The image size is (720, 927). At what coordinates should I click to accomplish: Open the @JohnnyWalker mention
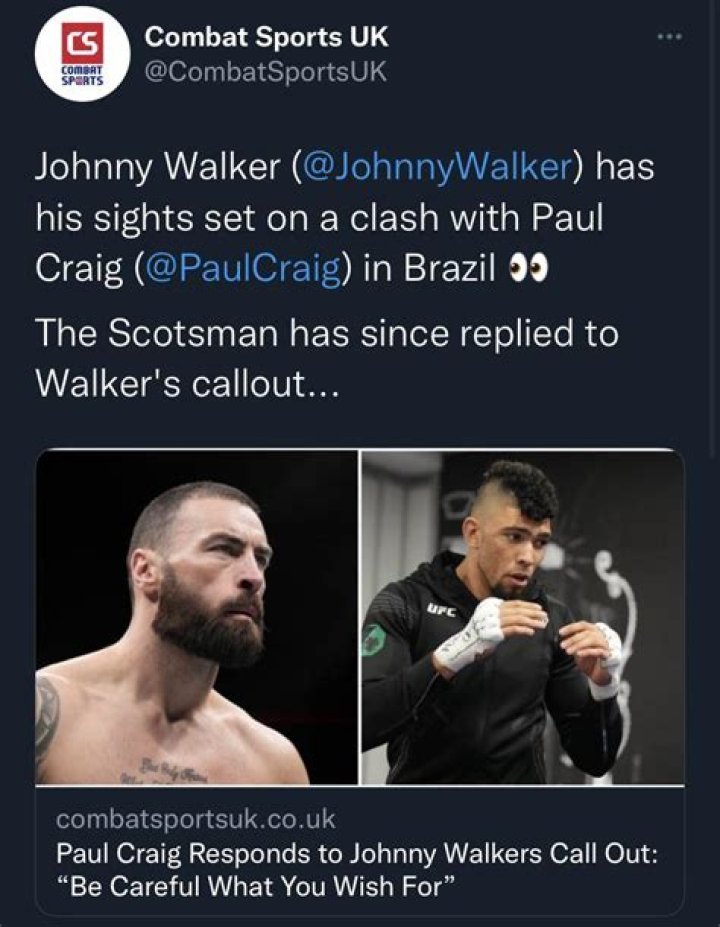[x=435, y=167]
